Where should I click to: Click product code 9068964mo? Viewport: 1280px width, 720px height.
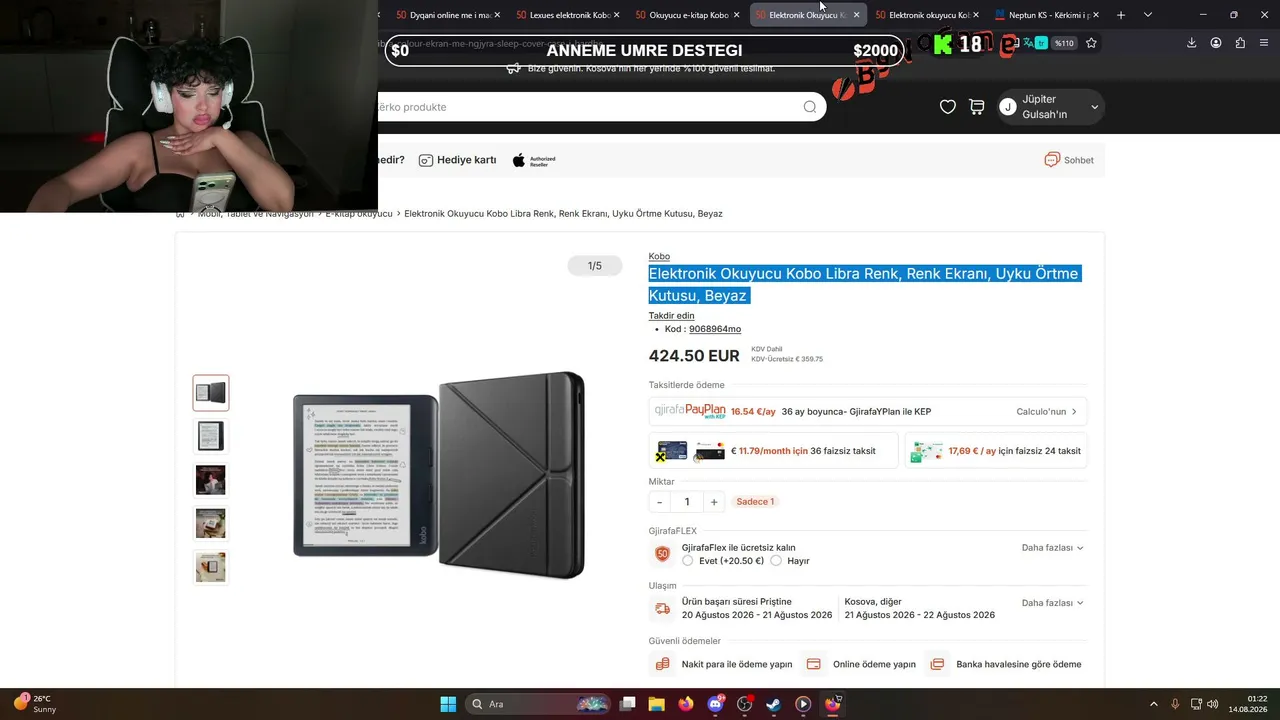click(715, 329)
